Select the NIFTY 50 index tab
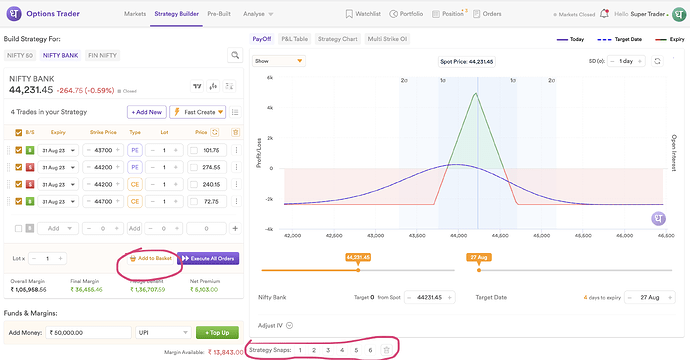Viewport: 690px width, 360px height. tap(20, 55)
